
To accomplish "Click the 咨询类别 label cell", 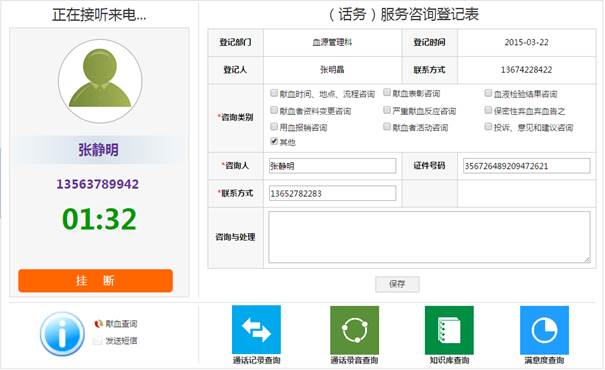I will 235,118.
